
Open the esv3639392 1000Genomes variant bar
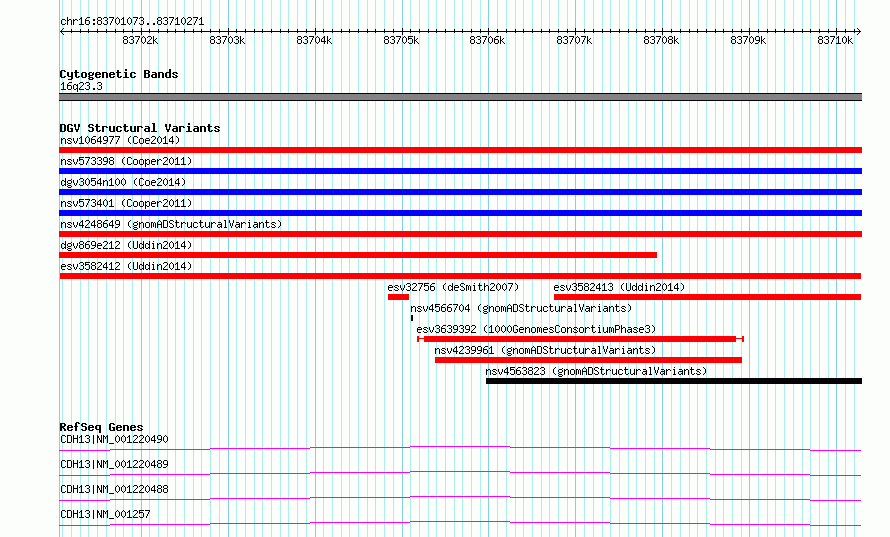point(580,339)
